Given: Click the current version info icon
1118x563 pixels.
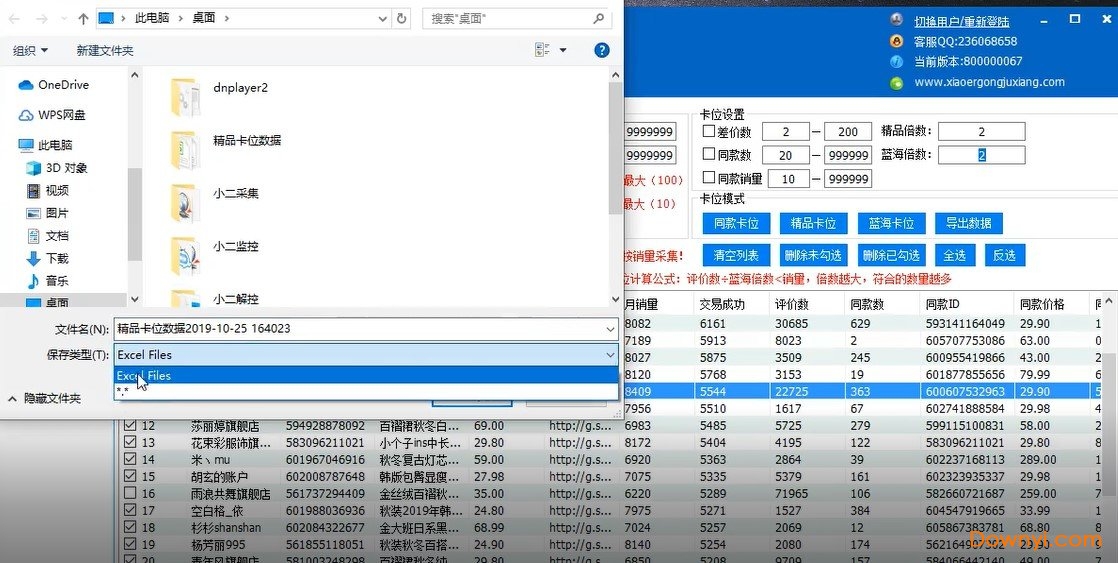Looking at the screenshot, I should [896, 61].
